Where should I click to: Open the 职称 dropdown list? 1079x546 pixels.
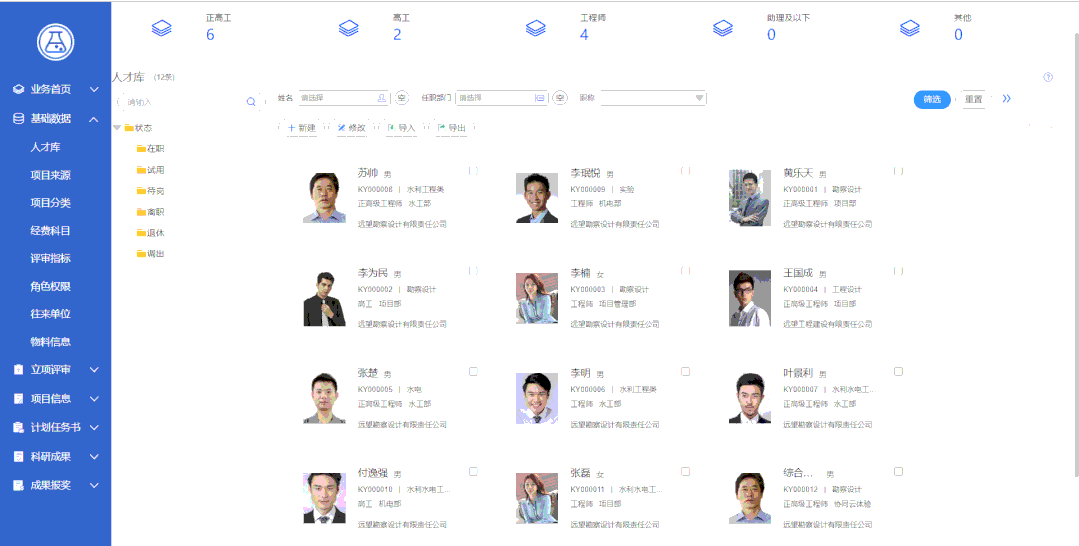[x=653, y=98]
